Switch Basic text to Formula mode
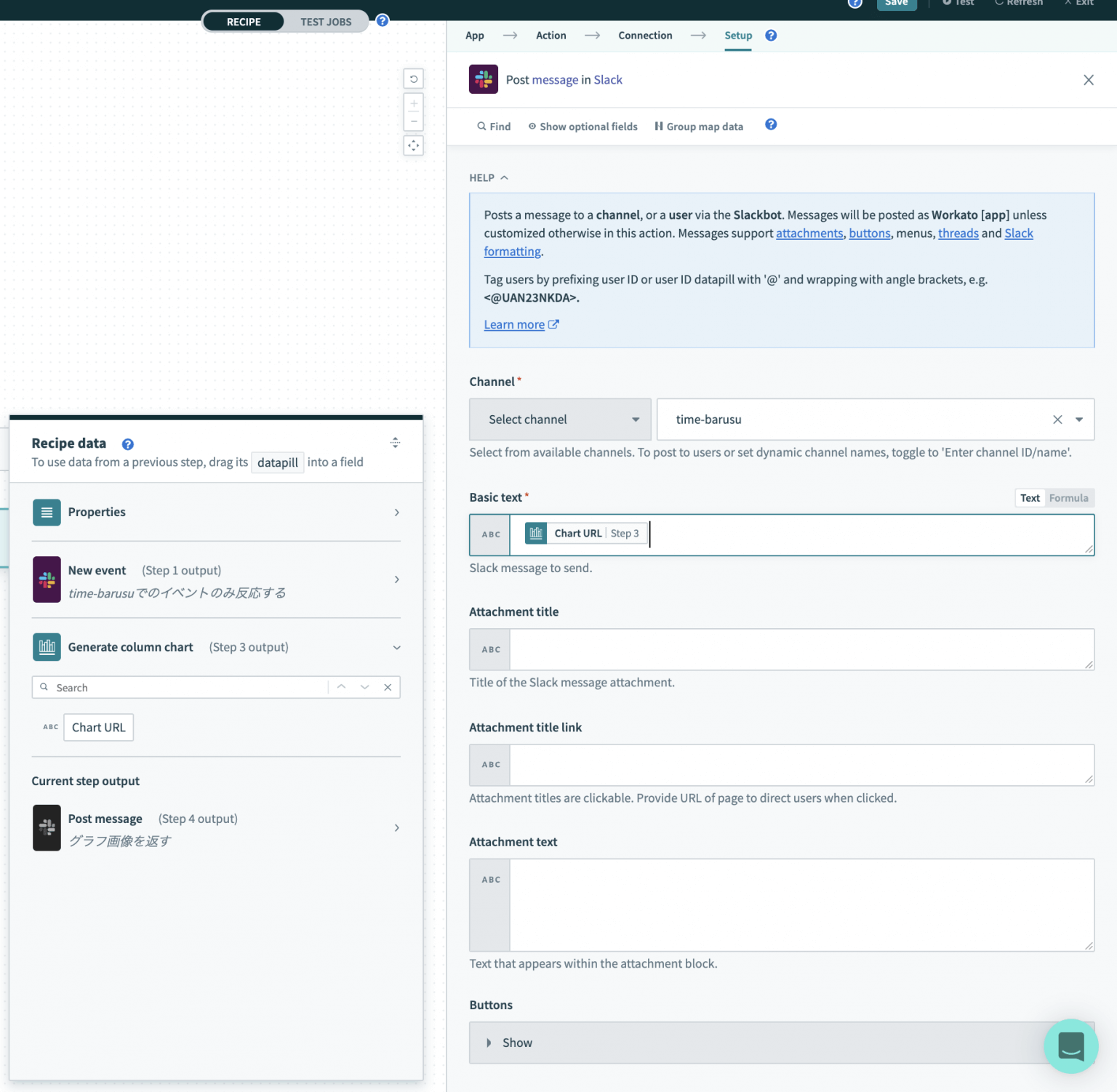1117x1092 pixels. [1068, 497]
